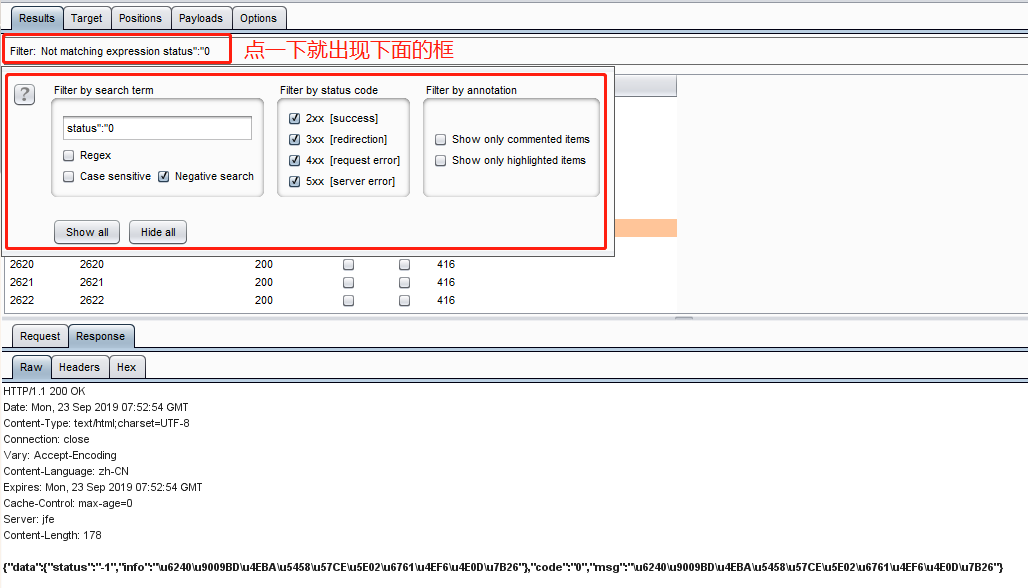The width and height of the screenshot is (1028, 588).
Task: Focus the search term input field
Action: coord(157,128)
